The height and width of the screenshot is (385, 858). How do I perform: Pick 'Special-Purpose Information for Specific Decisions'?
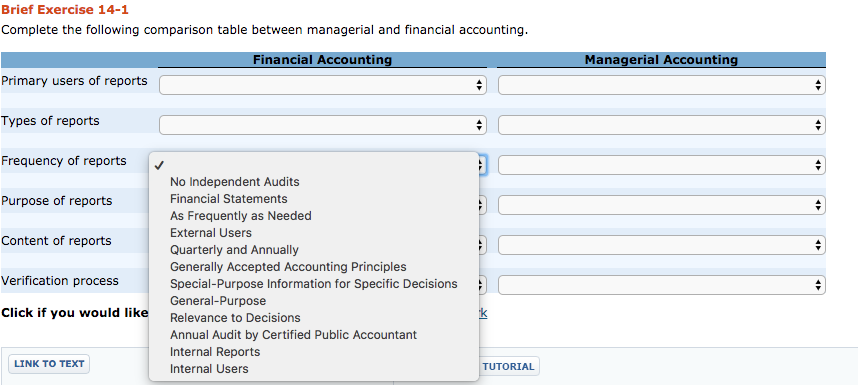(314, 284)
